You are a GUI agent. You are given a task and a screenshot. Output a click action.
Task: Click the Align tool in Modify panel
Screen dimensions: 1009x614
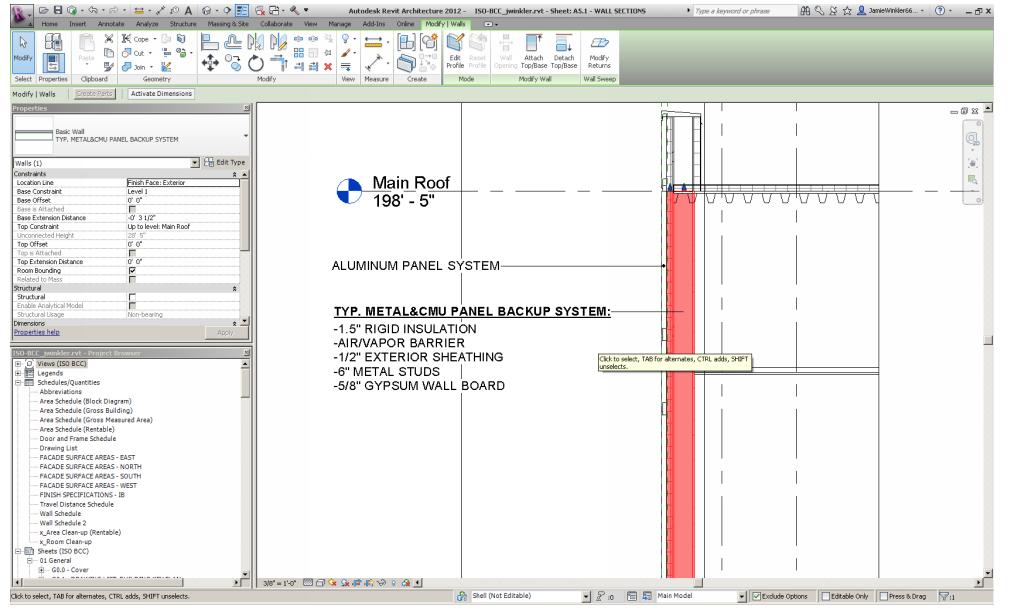coord(210,42)
